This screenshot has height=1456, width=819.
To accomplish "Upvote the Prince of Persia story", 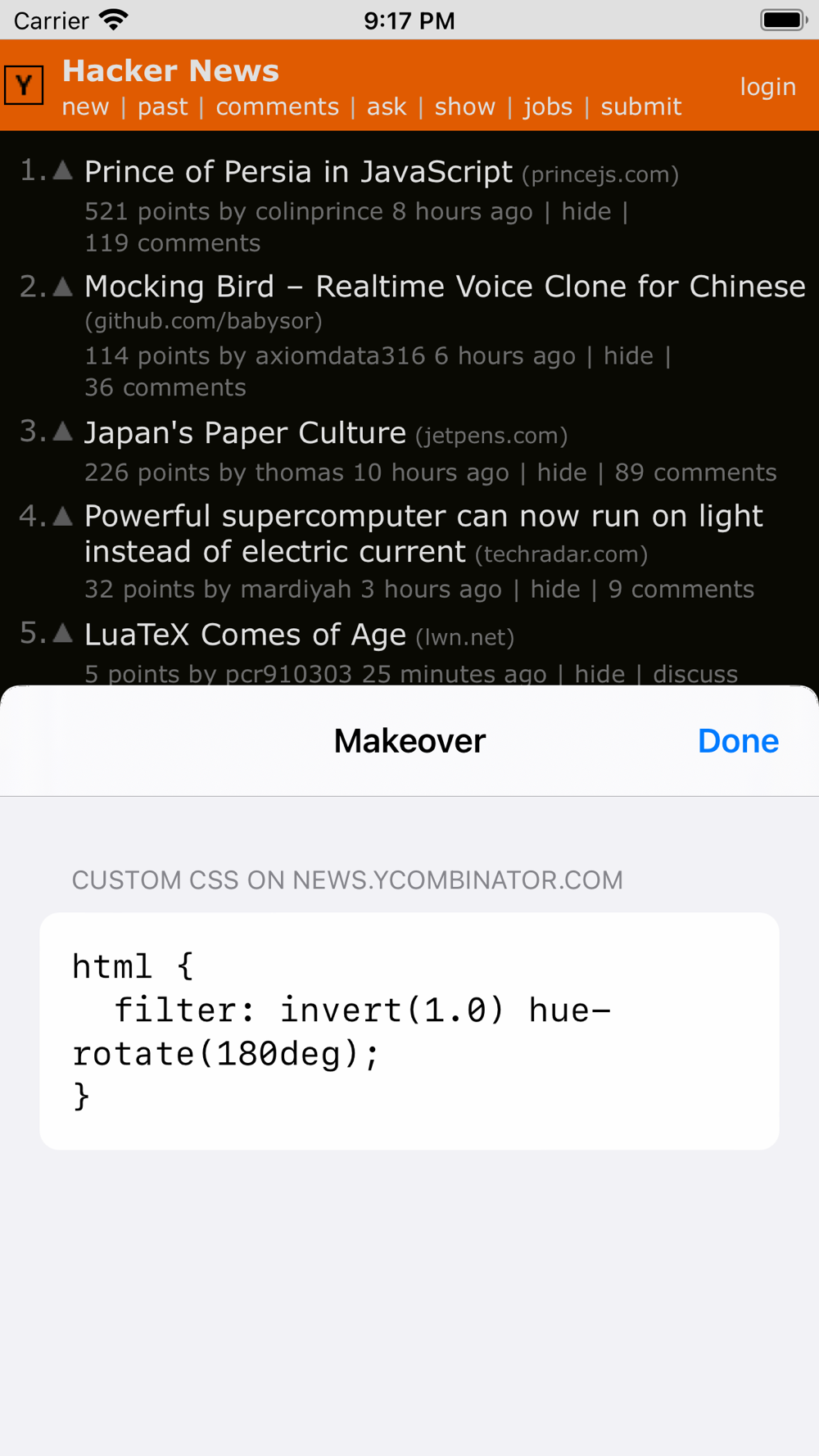I will point(63,170).
